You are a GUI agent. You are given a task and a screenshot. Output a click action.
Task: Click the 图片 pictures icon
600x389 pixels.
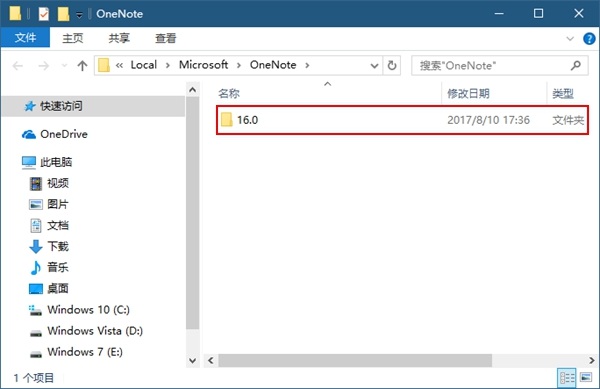pos(36,205)
